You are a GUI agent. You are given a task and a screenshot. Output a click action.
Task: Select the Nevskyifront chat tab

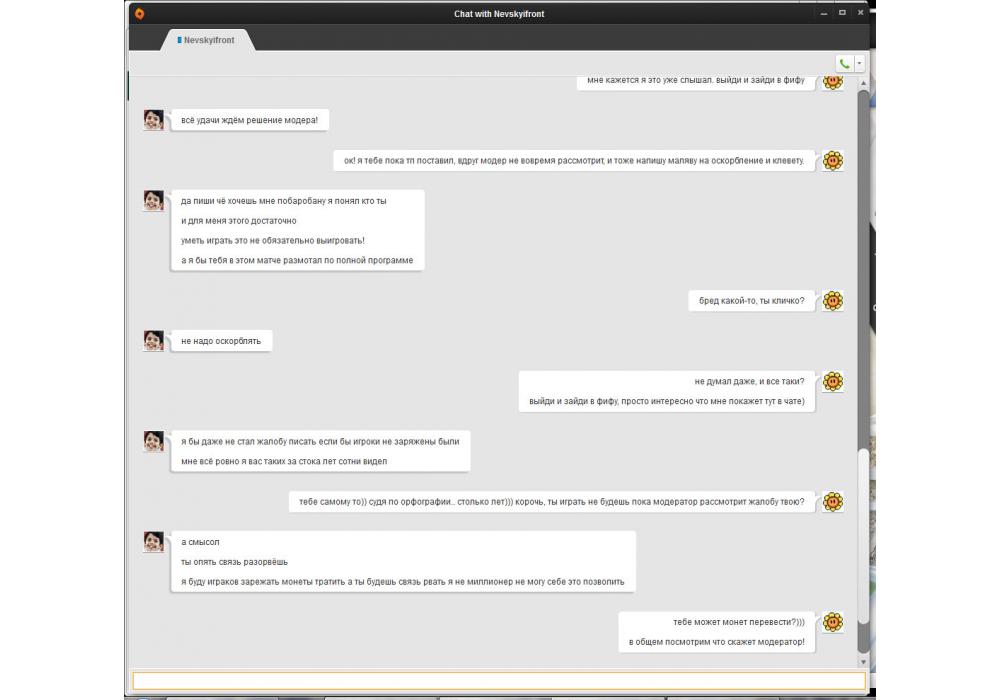(x=208, y=40)
